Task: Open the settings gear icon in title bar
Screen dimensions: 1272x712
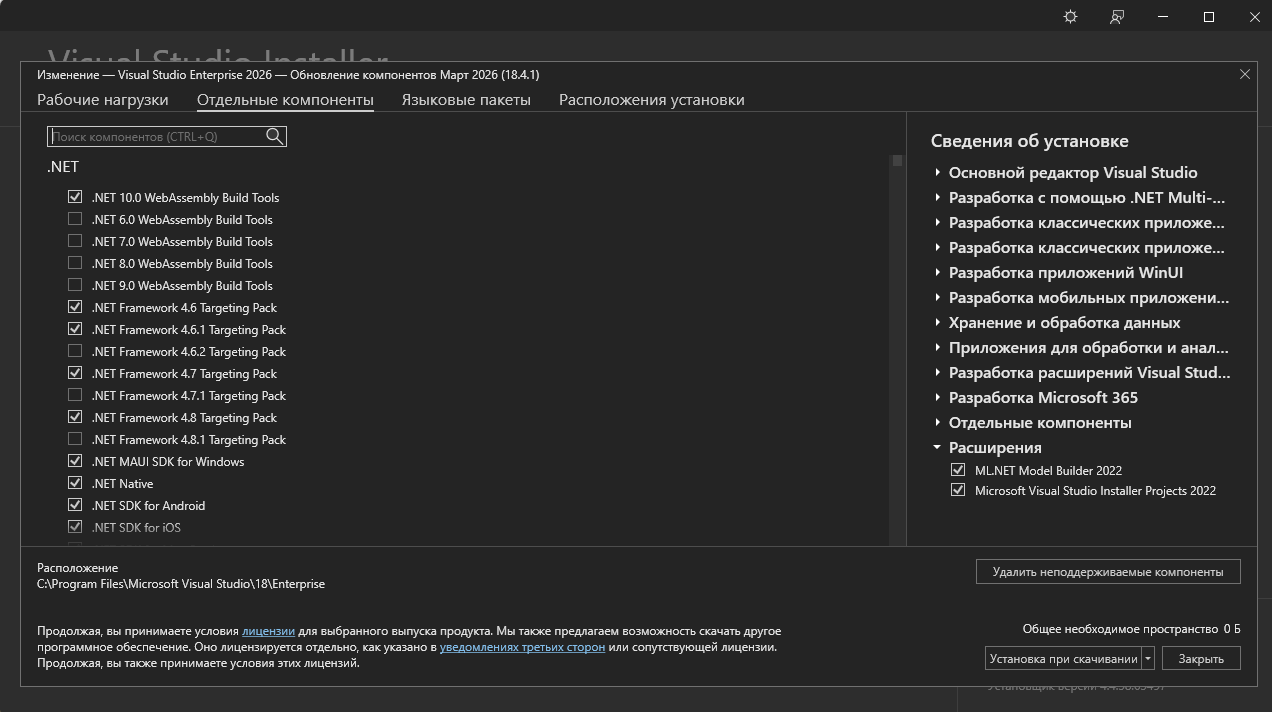Action: [1070, 17]
